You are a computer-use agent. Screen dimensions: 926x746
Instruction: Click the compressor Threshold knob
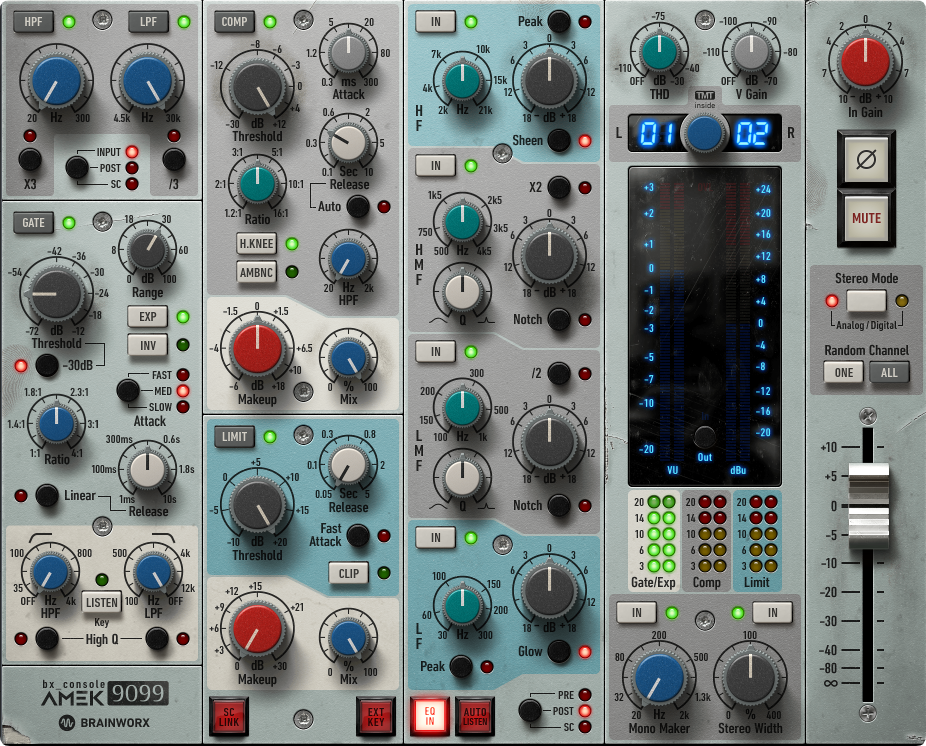(257, 87)
